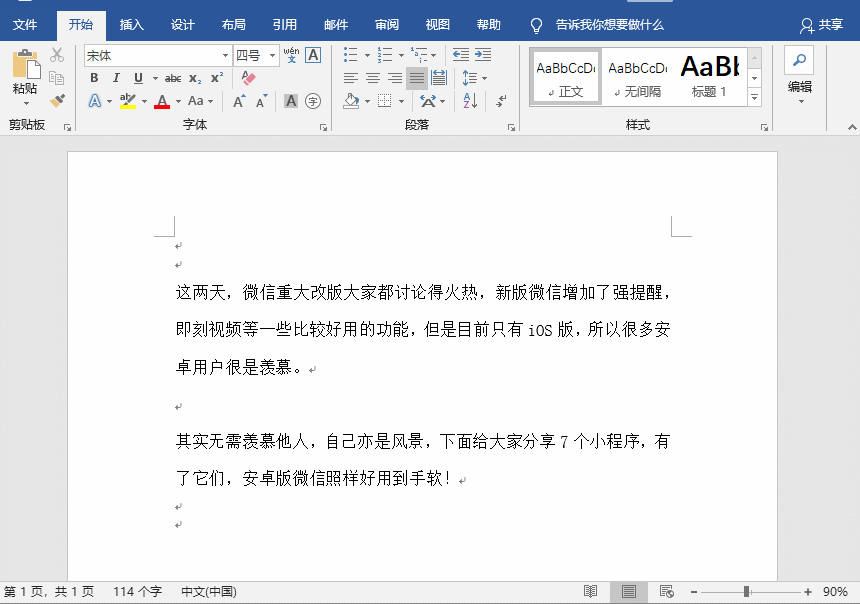The height and width of the screenshot is (604, 860).
Task: Click the 告诉我你想要做什么 search box
Action: (609, 25)
